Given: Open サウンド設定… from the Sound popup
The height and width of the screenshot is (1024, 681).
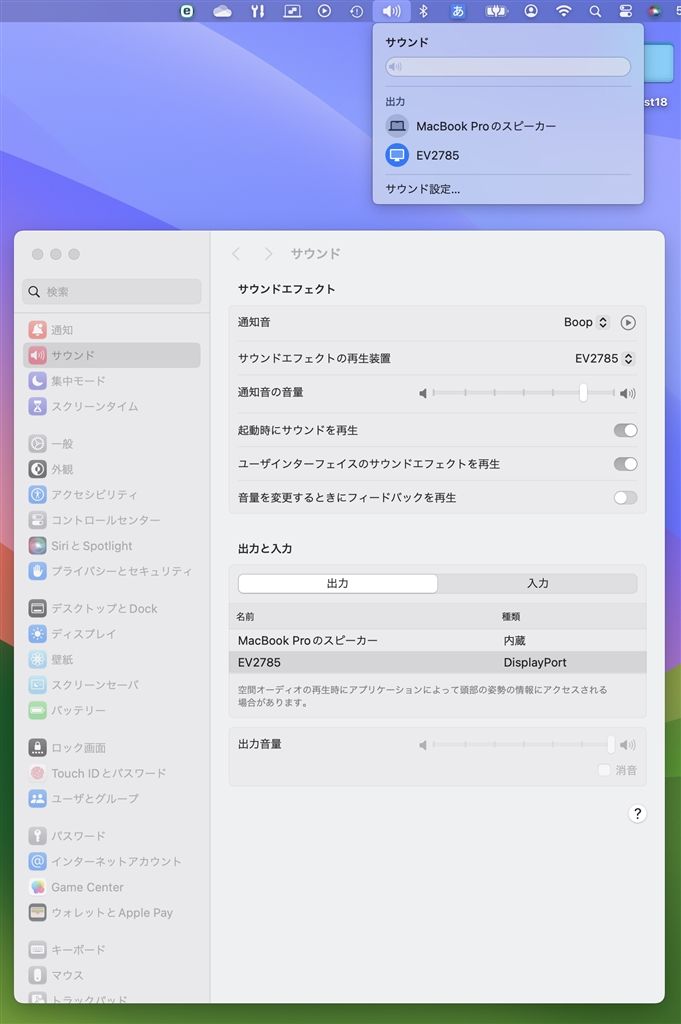Looking at the screenshot, I should [423, 189].
